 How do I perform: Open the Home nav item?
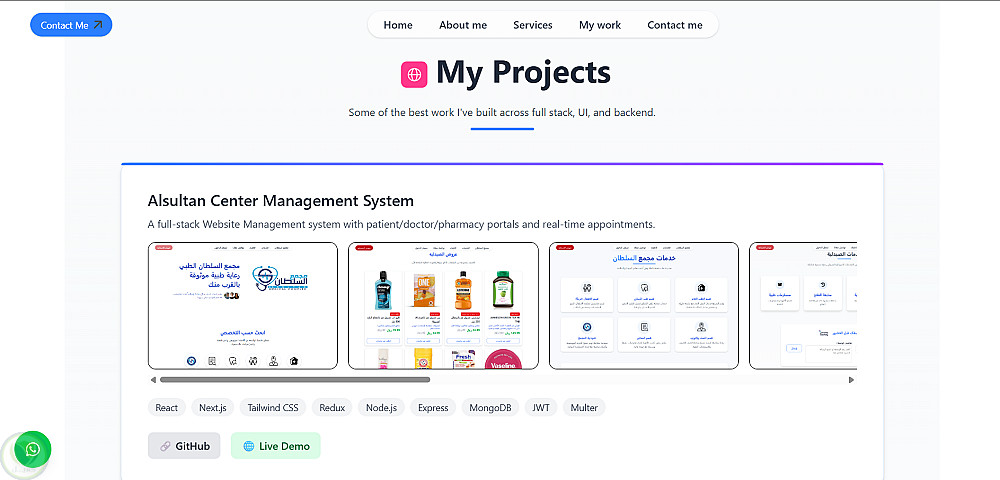[398, 25]
